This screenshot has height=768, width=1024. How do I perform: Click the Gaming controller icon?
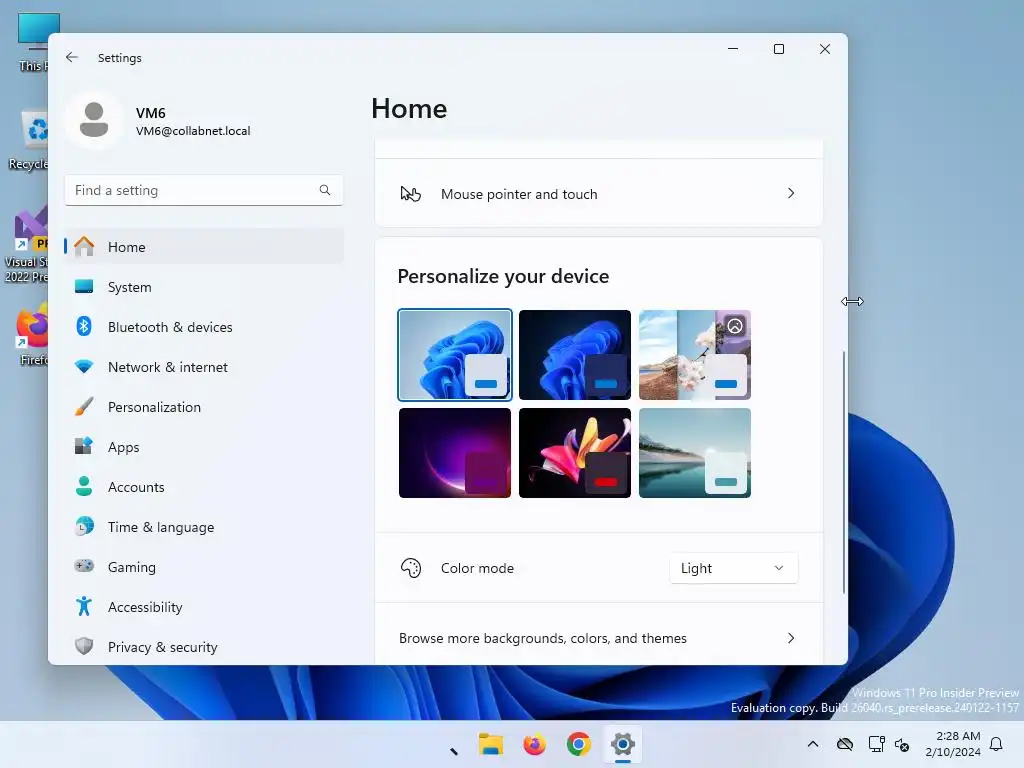tap(84, 566)
